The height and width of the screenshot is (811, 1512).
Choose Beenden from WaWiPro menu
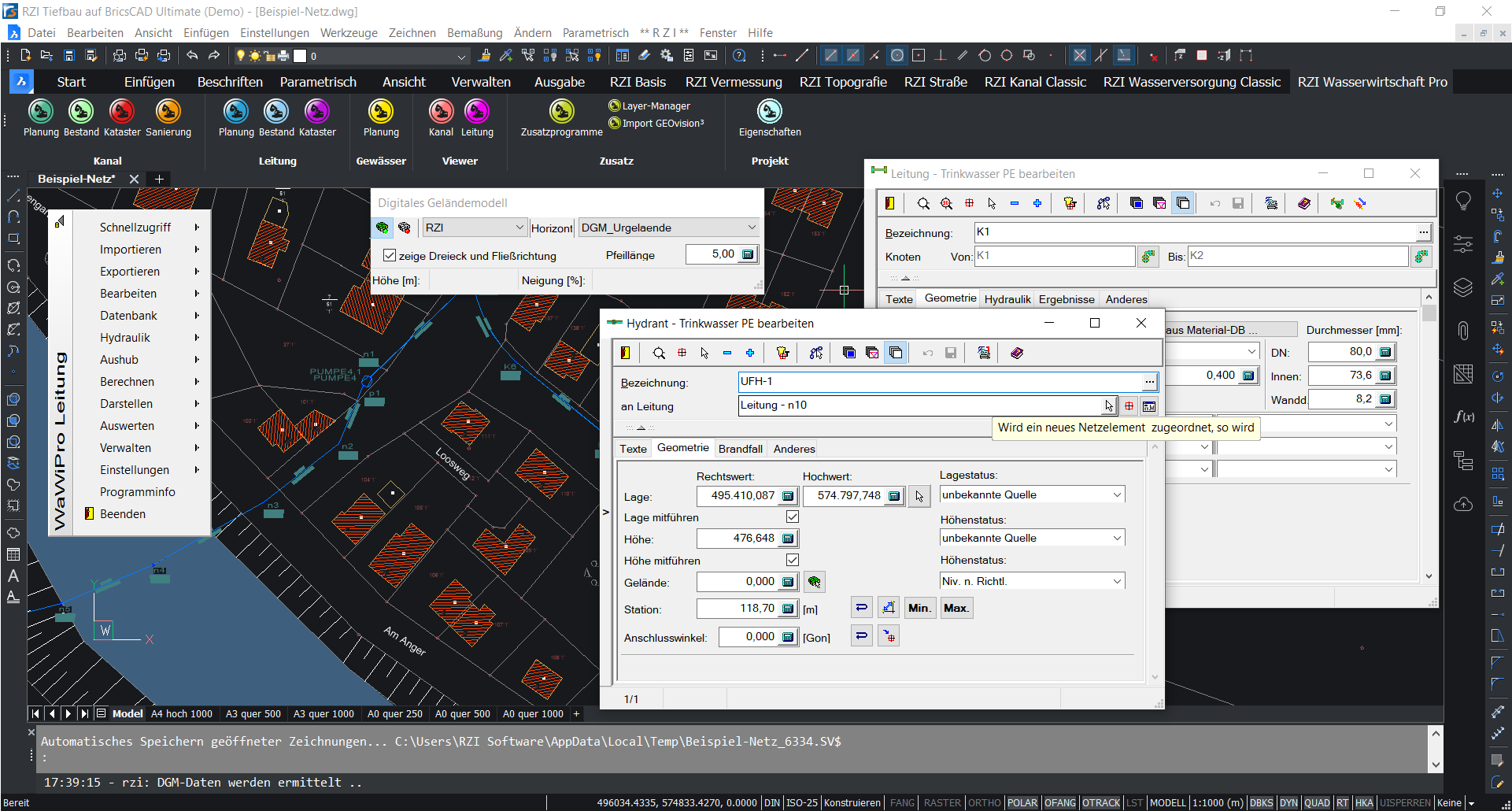pos(123,513)
